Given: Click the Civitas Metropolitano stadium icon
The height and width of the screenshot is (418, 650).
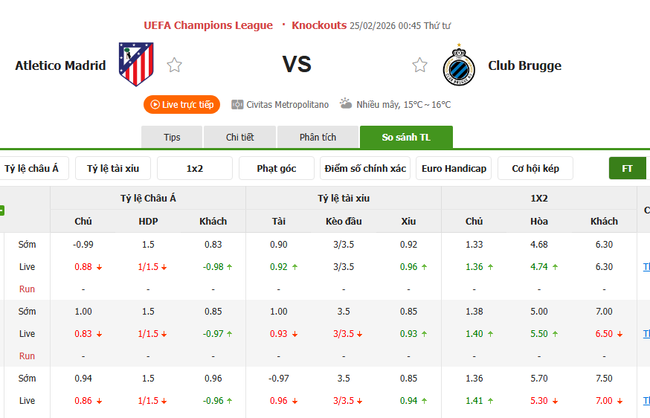Looking at the screenshot, I should tap(237, 104).
